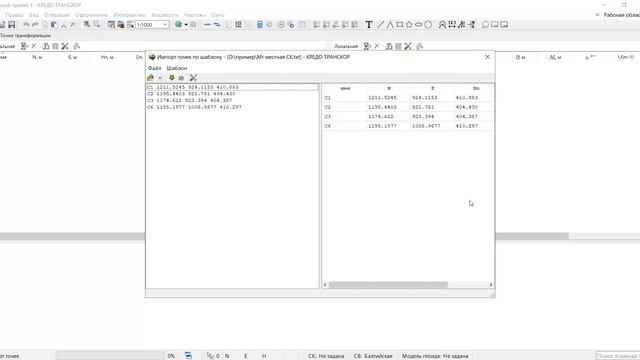Image resolution: width=640 pixels, height=360 pixels.
Task: Click the E column header in import table
Action: click(432, 88)
